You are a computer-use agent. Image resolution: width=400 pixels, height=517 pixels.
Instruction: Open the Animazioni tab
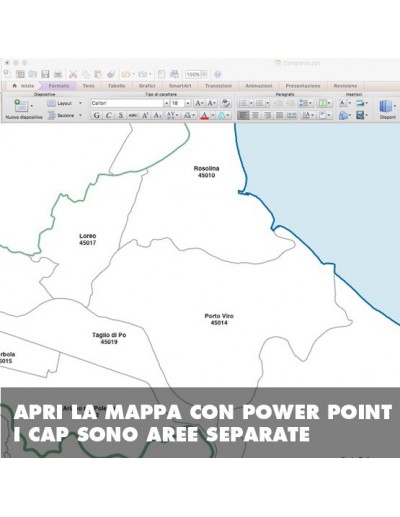259,86
